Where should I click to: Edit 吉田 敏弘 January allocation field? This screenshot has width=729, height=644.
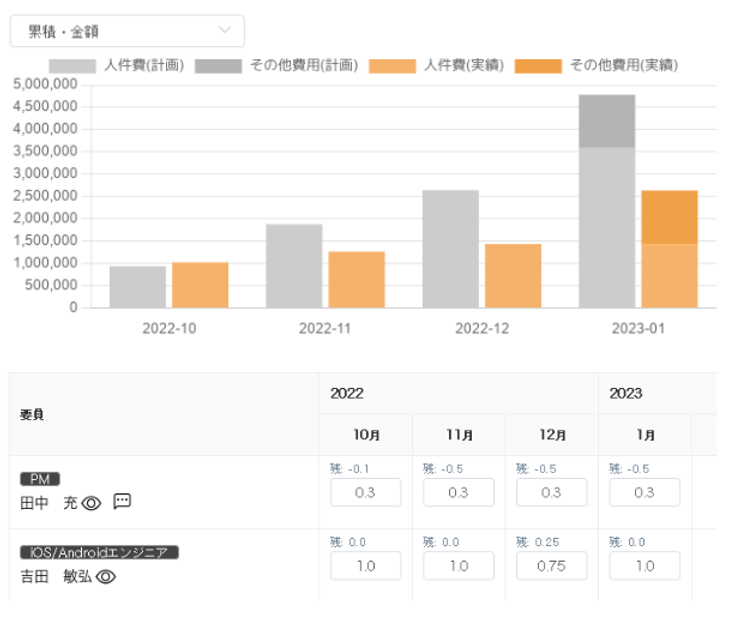coord(644,566)
